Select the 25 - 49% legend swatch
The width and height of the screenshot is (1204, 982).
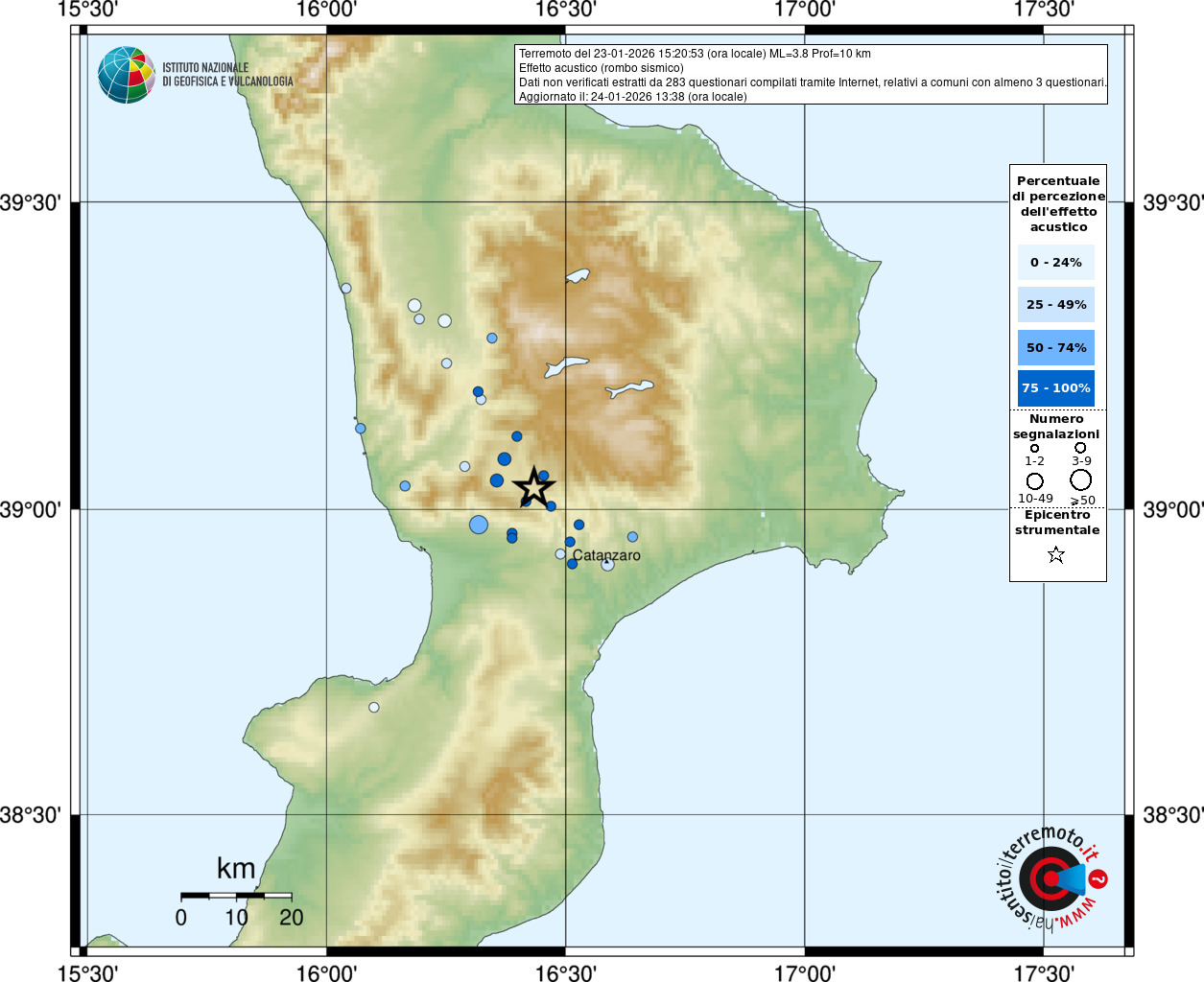[x=1055, y=304]
